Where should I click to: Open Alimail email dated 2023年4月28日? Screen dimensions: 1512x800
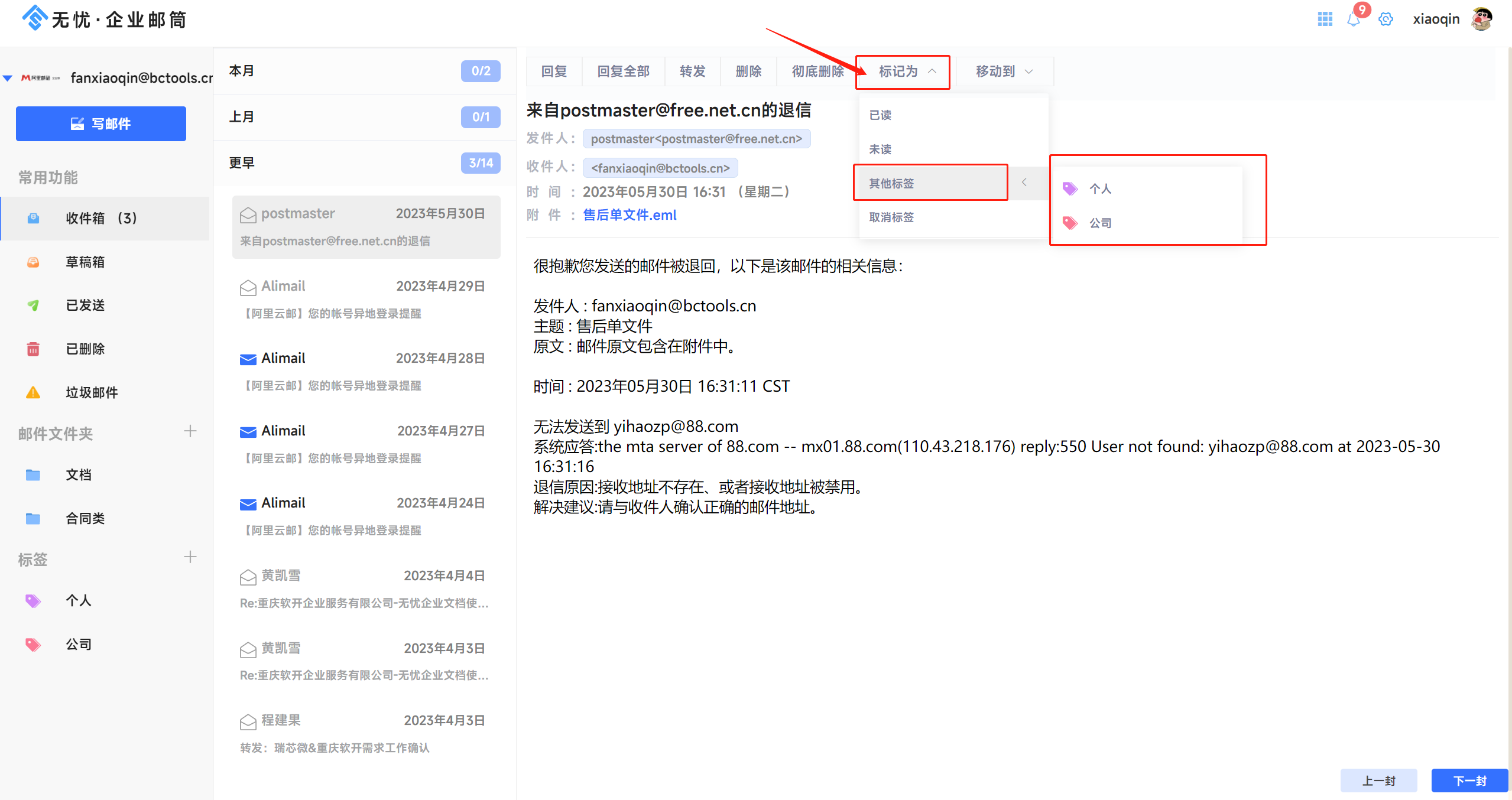pyautogui.click(x=364, y=371)
